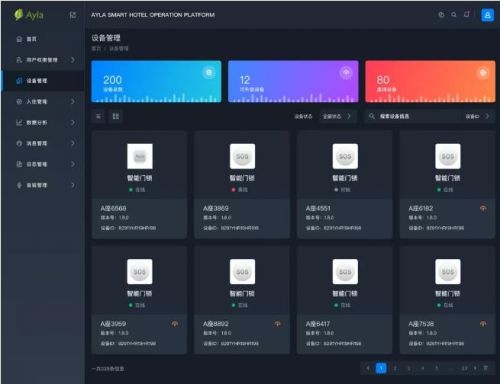Click the orange signal icon on A座3959 card
Screen dimensions: 500x384
tap(175, 324)
